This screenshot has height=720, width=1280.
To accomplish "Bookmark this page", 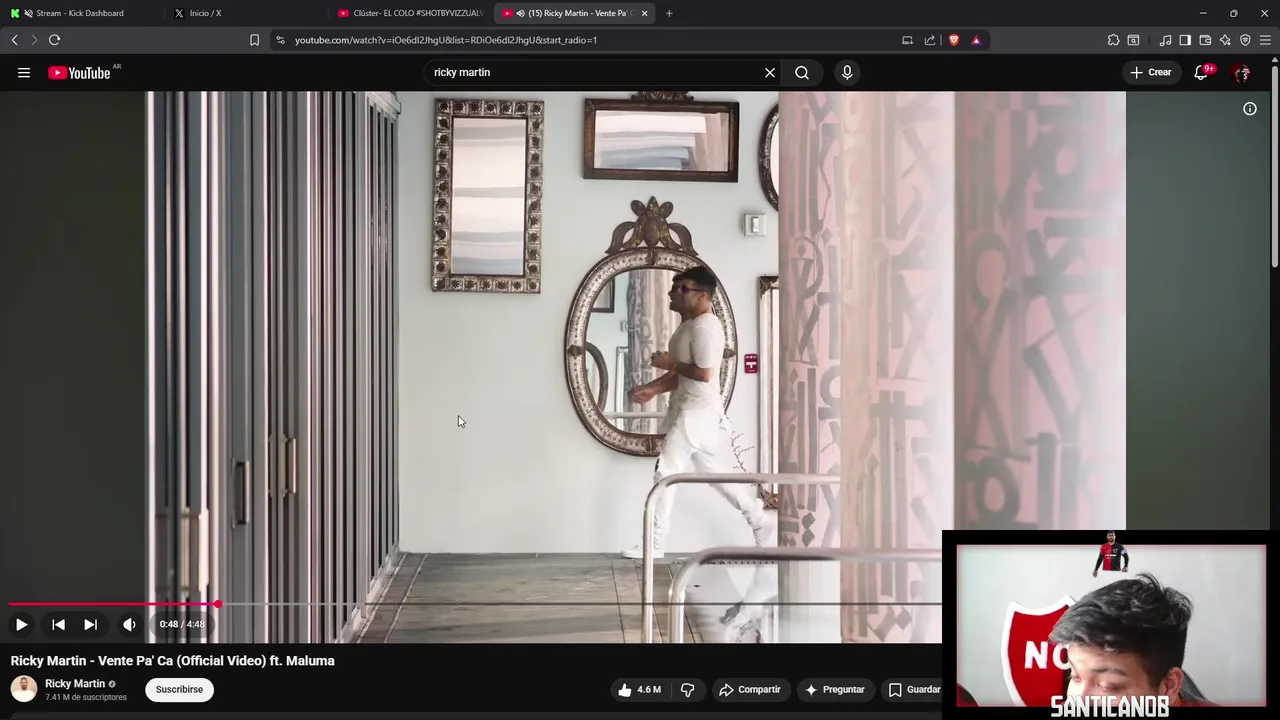I will pos(254,40).
